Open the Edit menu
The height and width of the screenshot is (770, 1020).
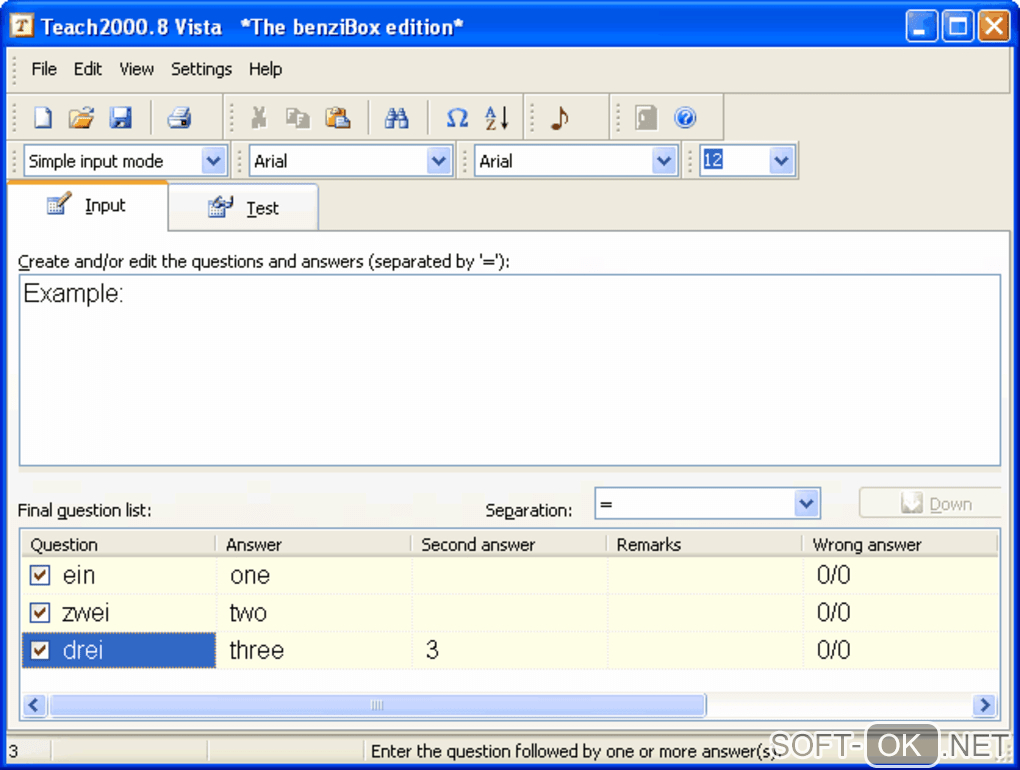(x=88, y=69)
